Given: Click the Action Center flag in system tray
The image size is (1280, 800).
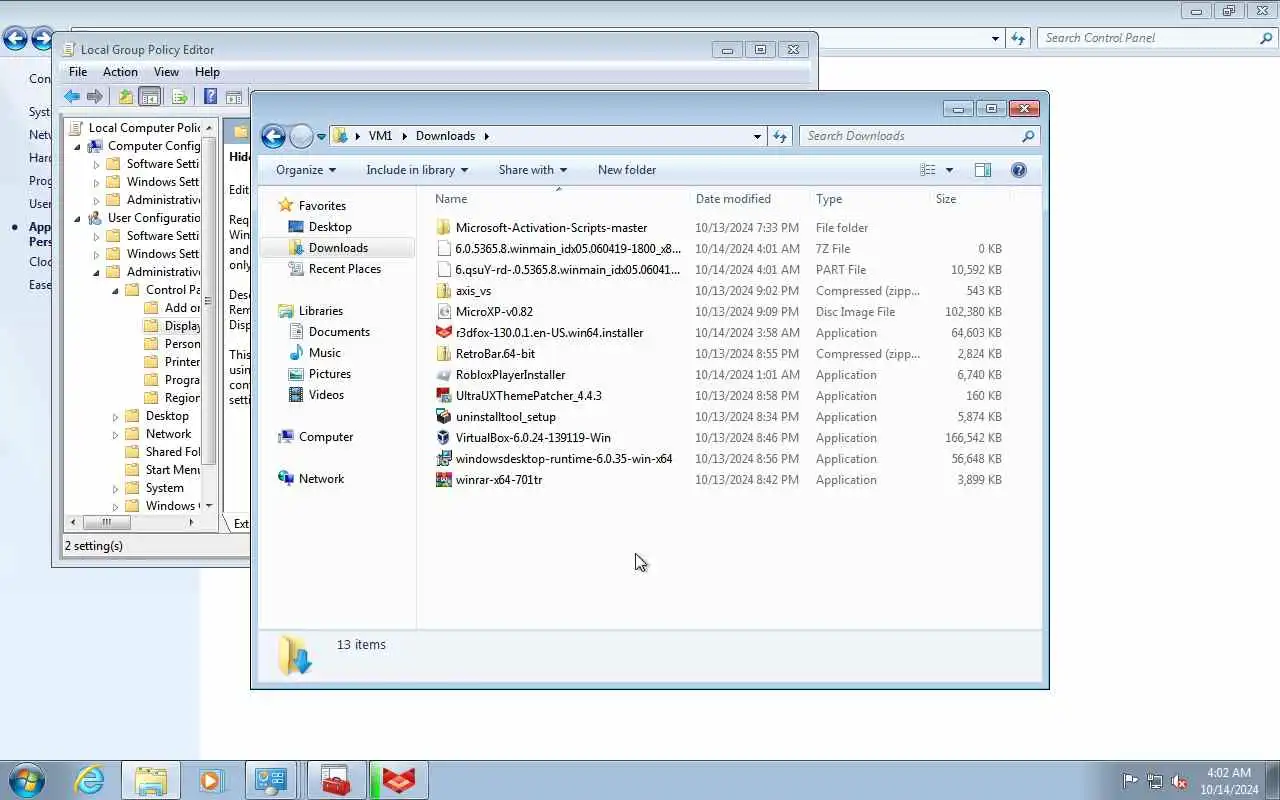Looking at the screenshot, I should [1130, 781].
